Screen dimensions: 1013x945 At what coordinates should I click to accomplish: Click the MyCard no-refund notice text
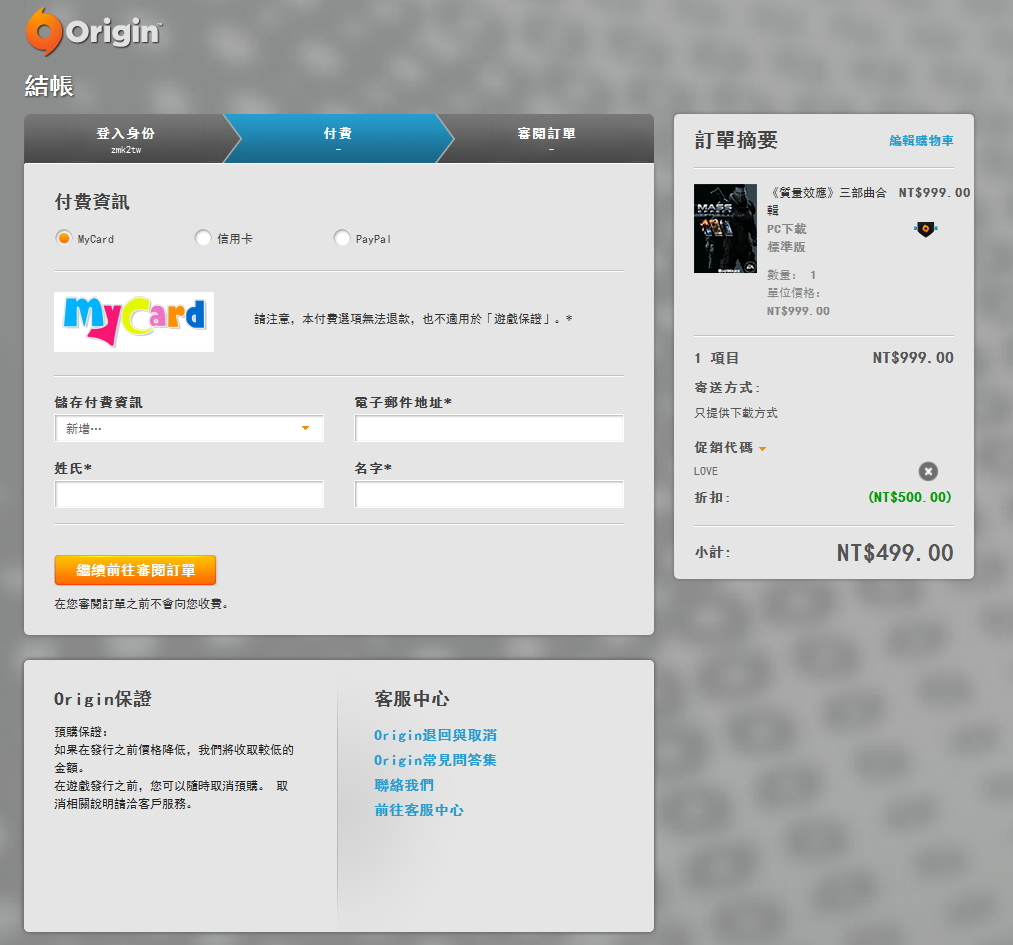point(413,319)
